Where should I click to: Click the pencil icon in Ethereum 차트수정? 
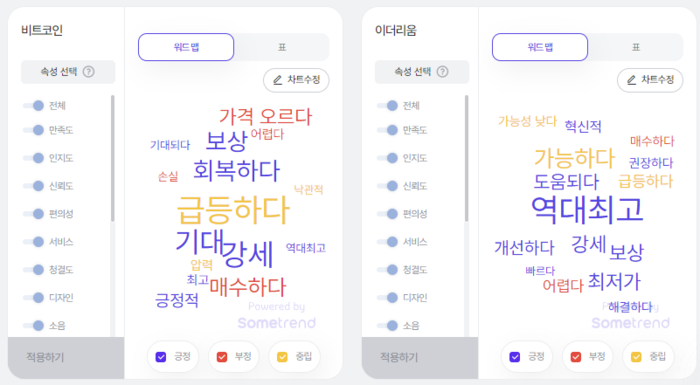coord(631,80)
